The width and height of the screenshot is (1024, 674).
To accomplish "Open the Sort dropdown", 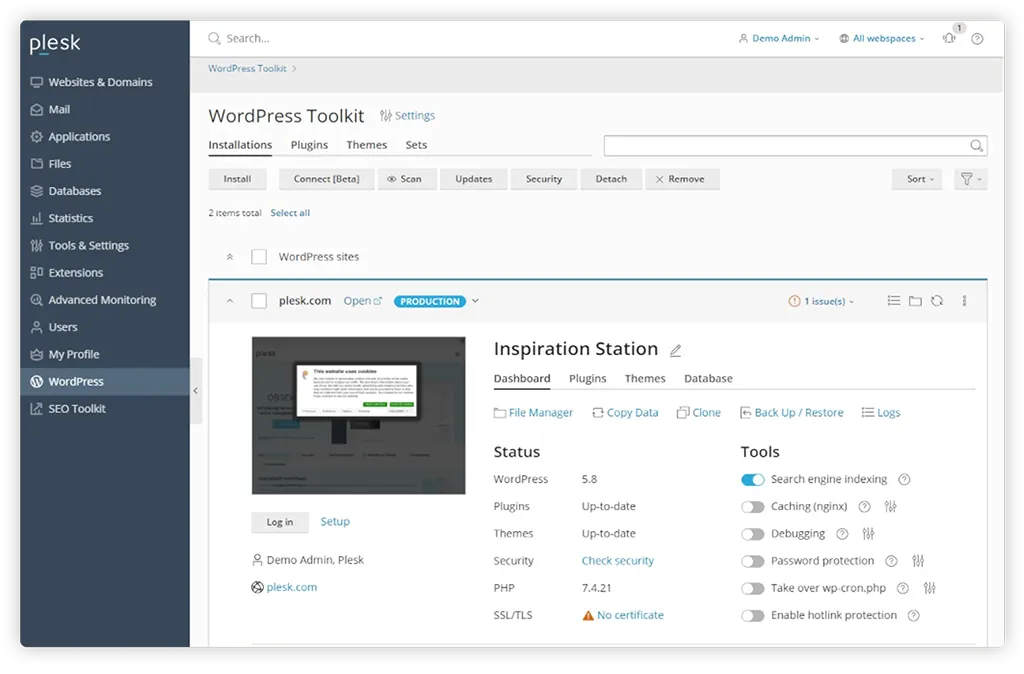I will point(915,179).
